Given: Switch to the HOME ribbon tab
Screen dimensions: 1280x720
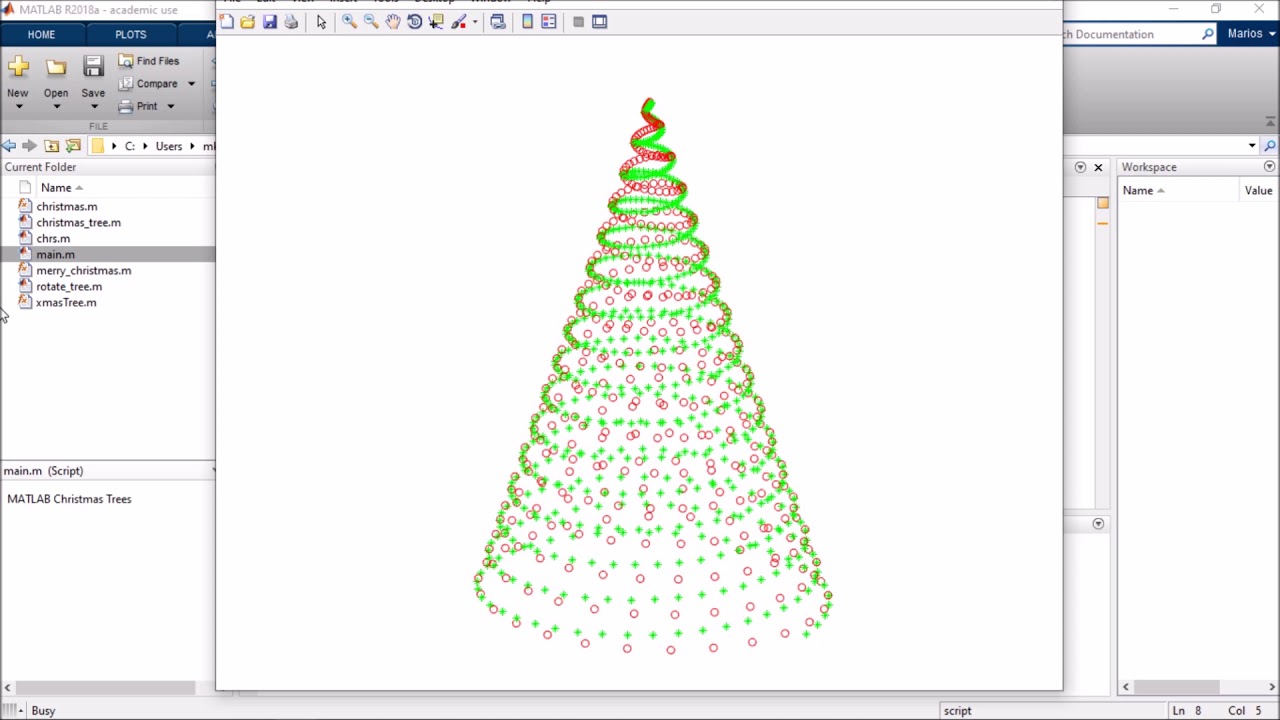Looking at the screenshot, I should click(41, 34).
